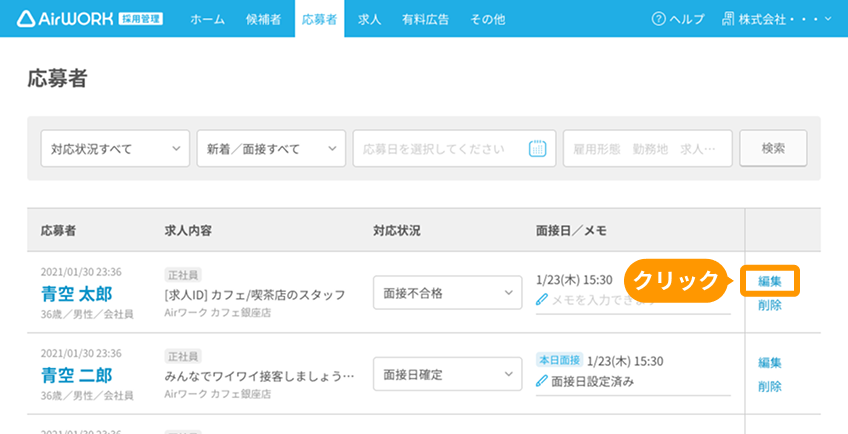This screenshot has width=848, height=434.
Task: Open ヘルプ link
Action: [678, 19]
